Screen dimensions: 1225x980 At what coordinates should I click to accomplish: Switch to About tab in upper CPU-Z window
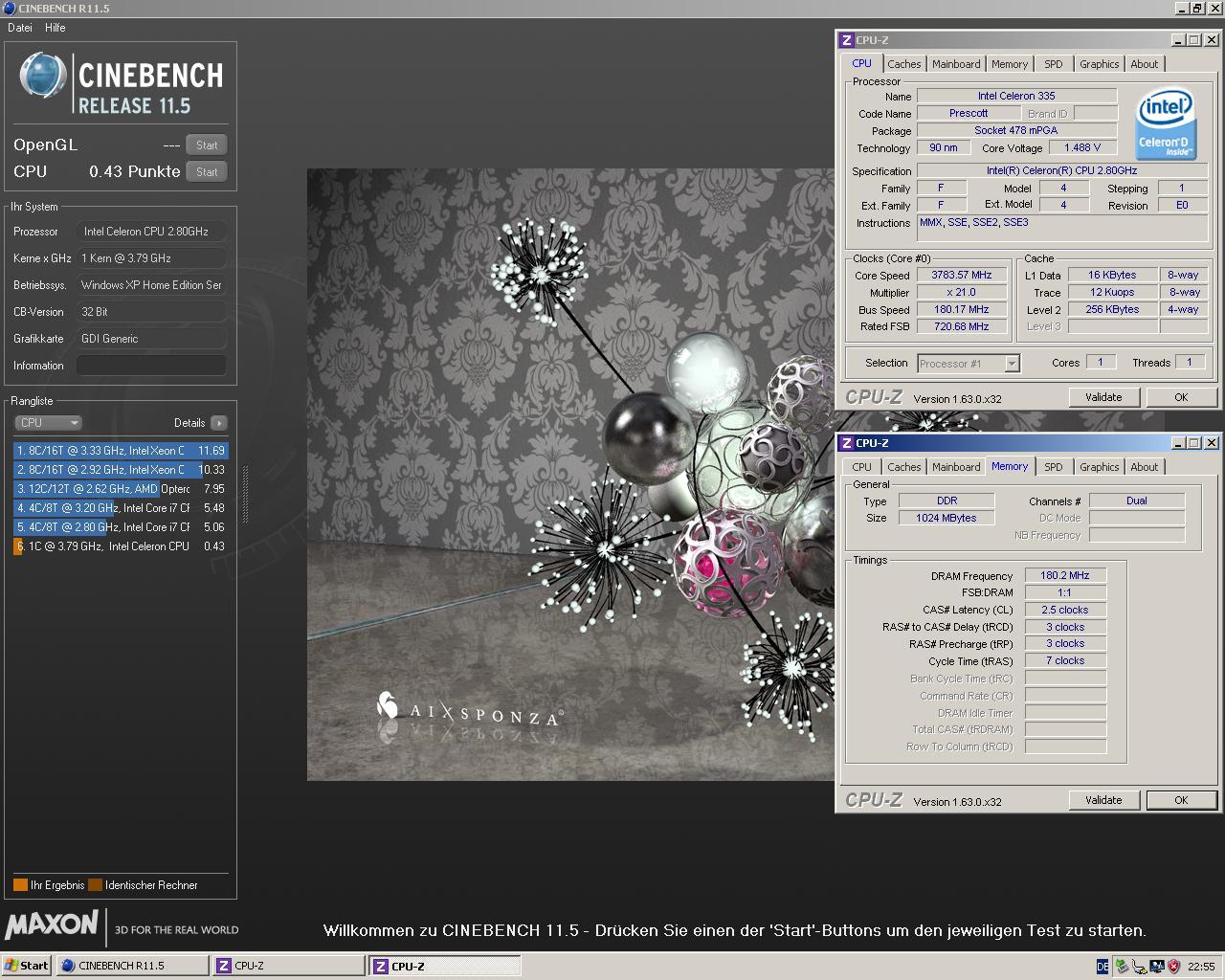(1145, 64)
